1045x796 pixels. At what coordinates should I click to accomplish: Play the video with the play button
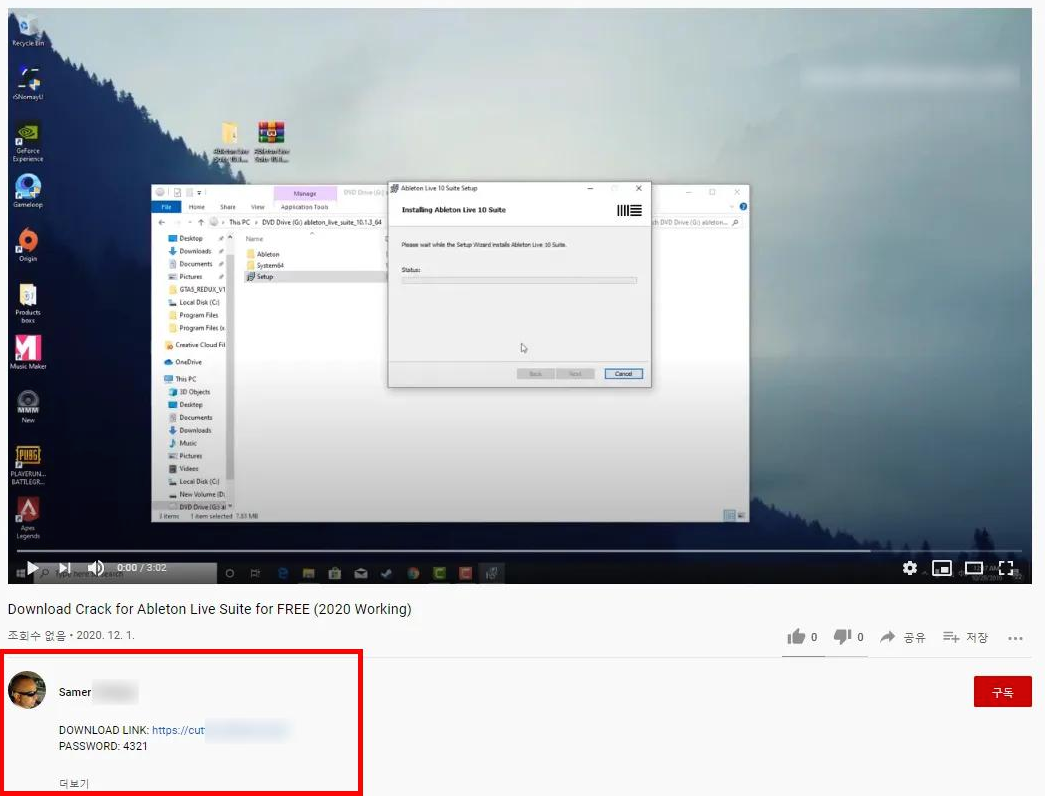pyautogui.click(x=33, y=568)
